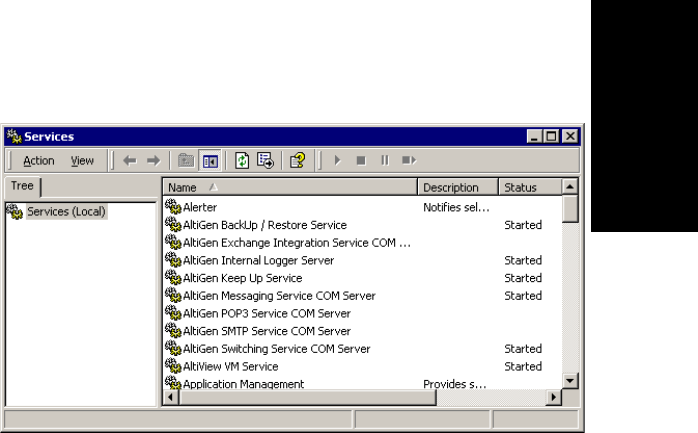Sort by the Status column header
This screenshot has width=698, height=433.
530,187
